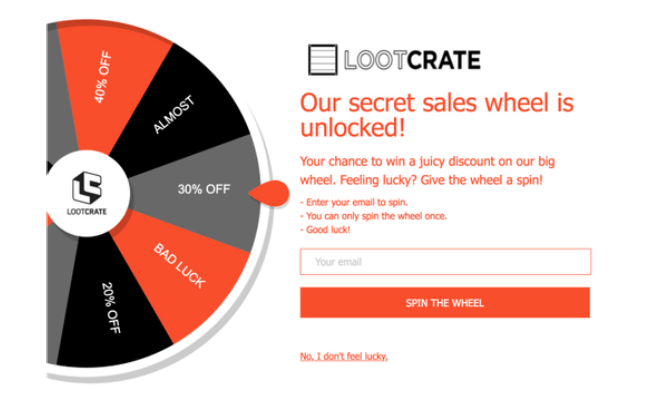This screenshot has height=400, width=650.
Task: Select the 30% OFF wheel segment
Action: (x=203, y=189)
